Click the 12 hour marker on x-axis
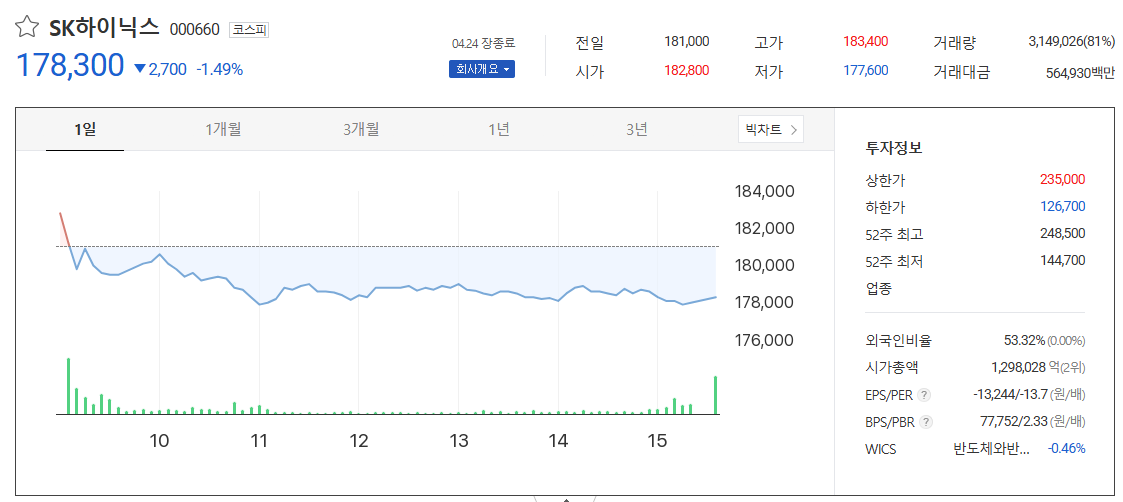 (359, 441)
